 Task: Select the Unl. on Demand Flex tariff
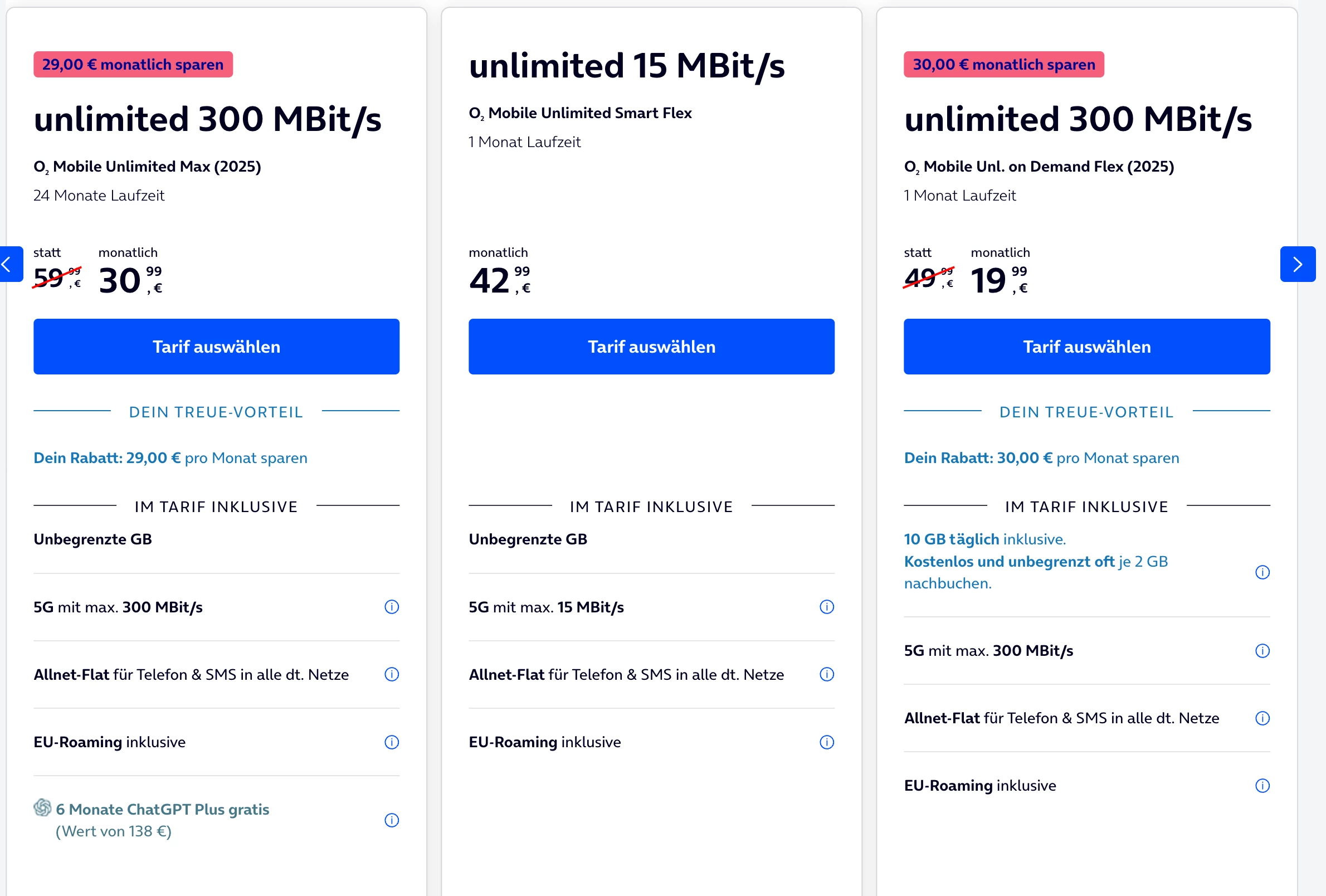[x=1086, y=347]
